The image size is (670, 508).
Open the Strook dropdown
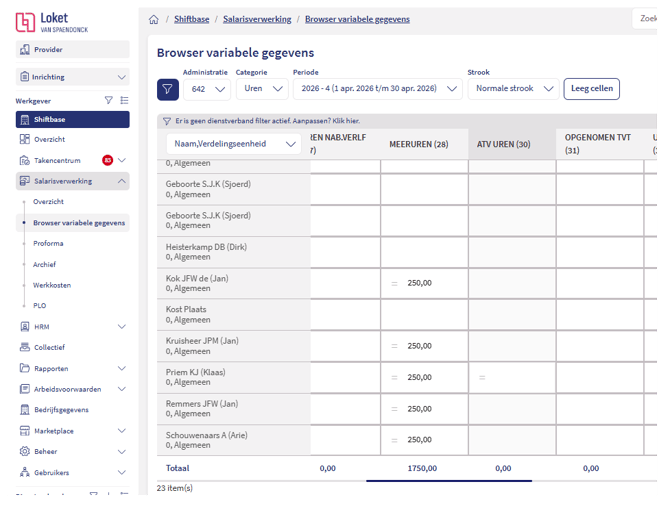[x=513, y=89]
